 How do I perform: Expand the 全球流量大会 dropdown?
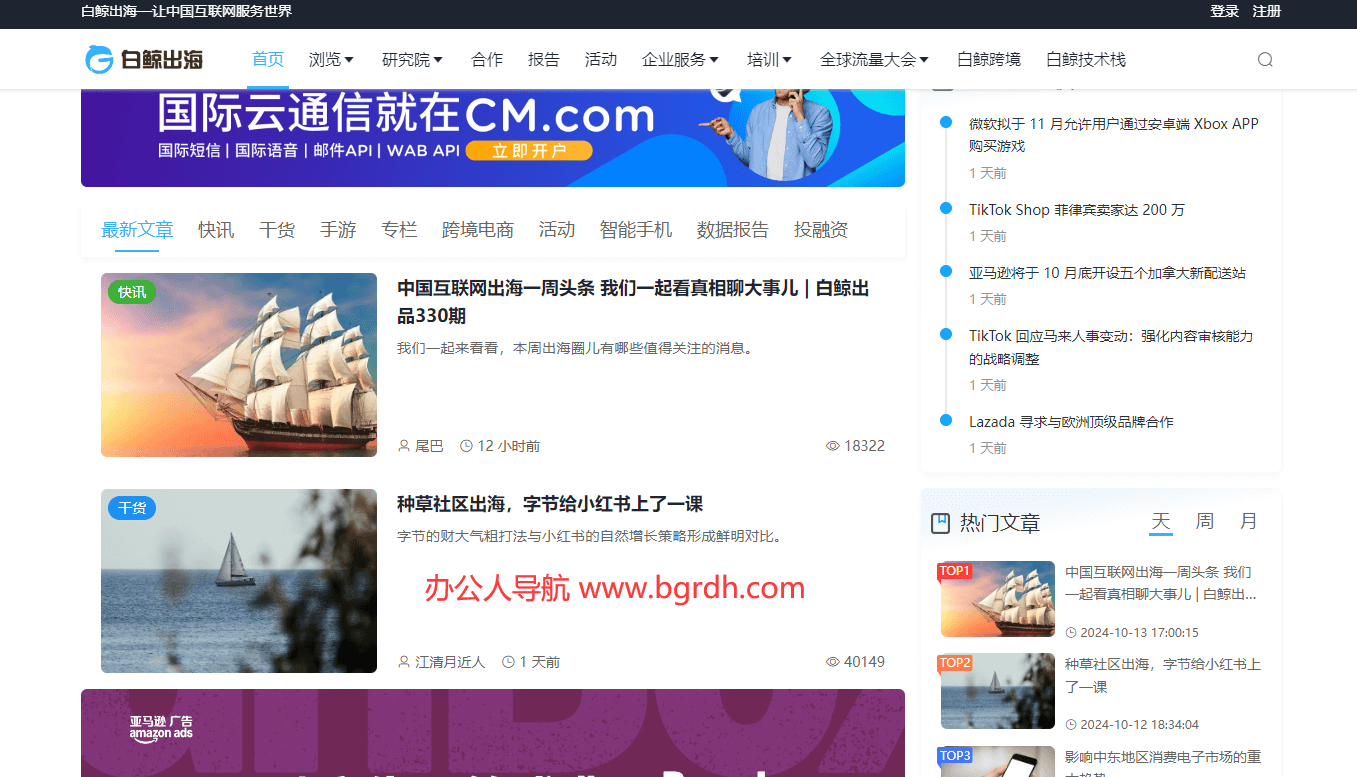click(x=874, y=59)
